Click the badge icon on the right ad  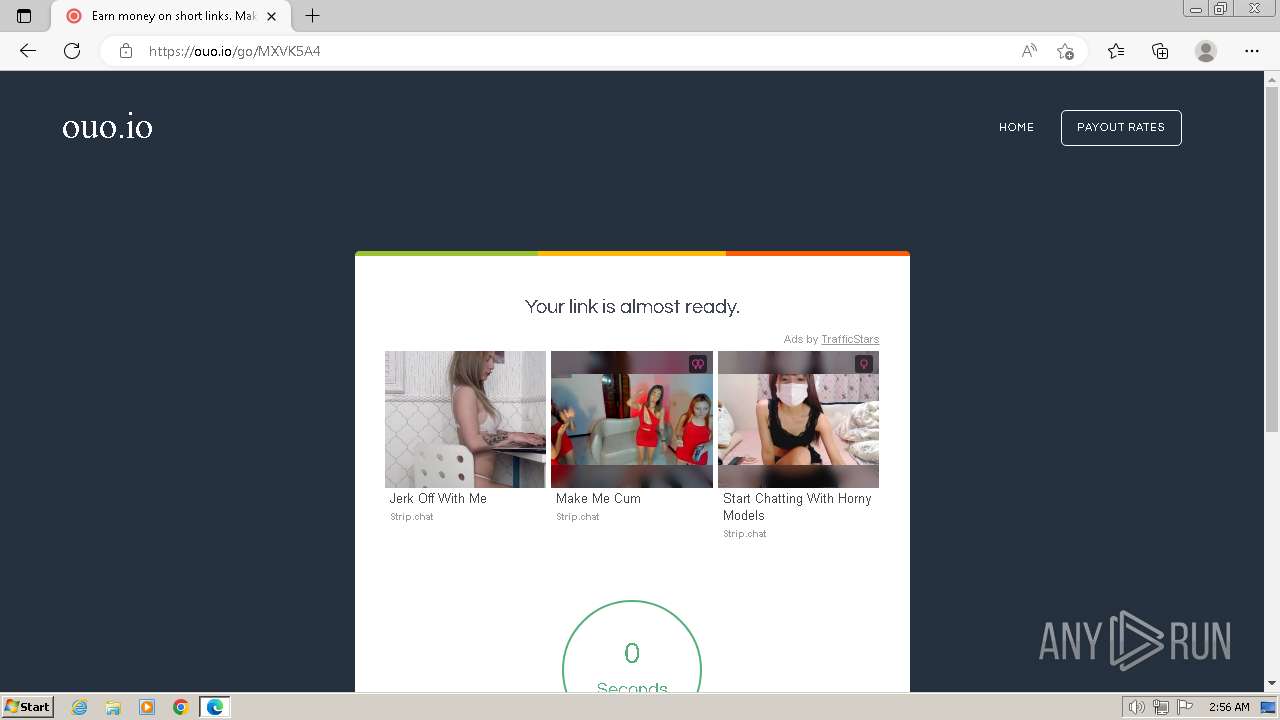tap(864, 364)
